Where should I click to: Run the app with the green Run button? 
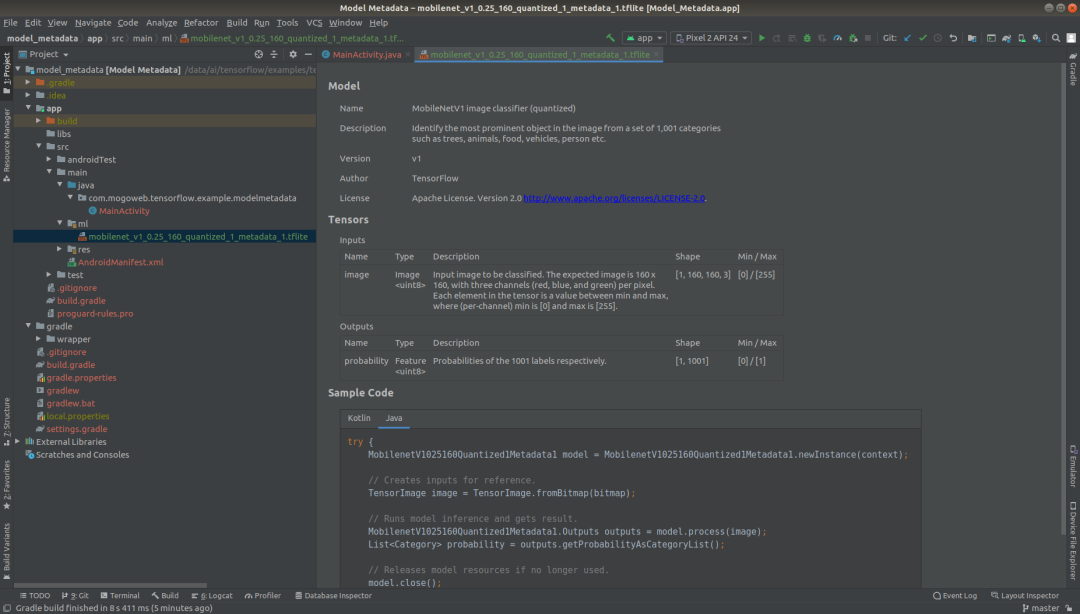pos(762,38)
